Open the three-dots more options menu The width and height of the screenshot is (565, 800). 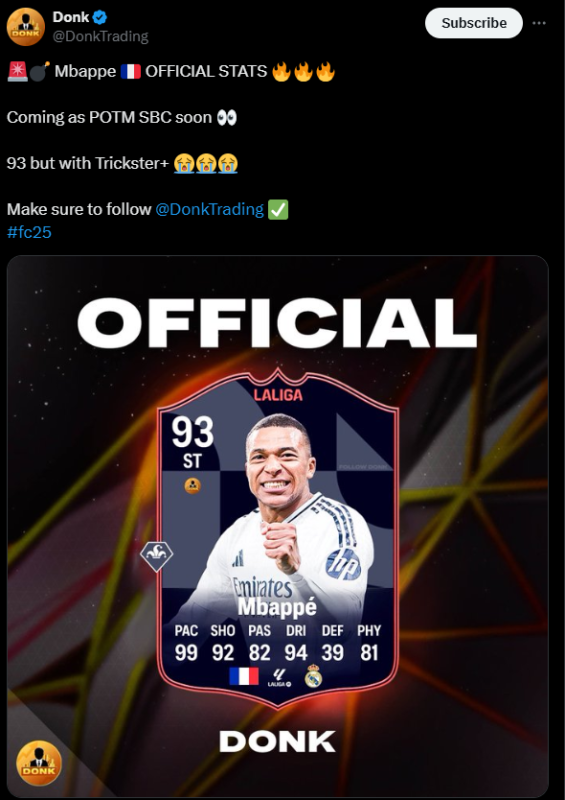click(539, 23)
